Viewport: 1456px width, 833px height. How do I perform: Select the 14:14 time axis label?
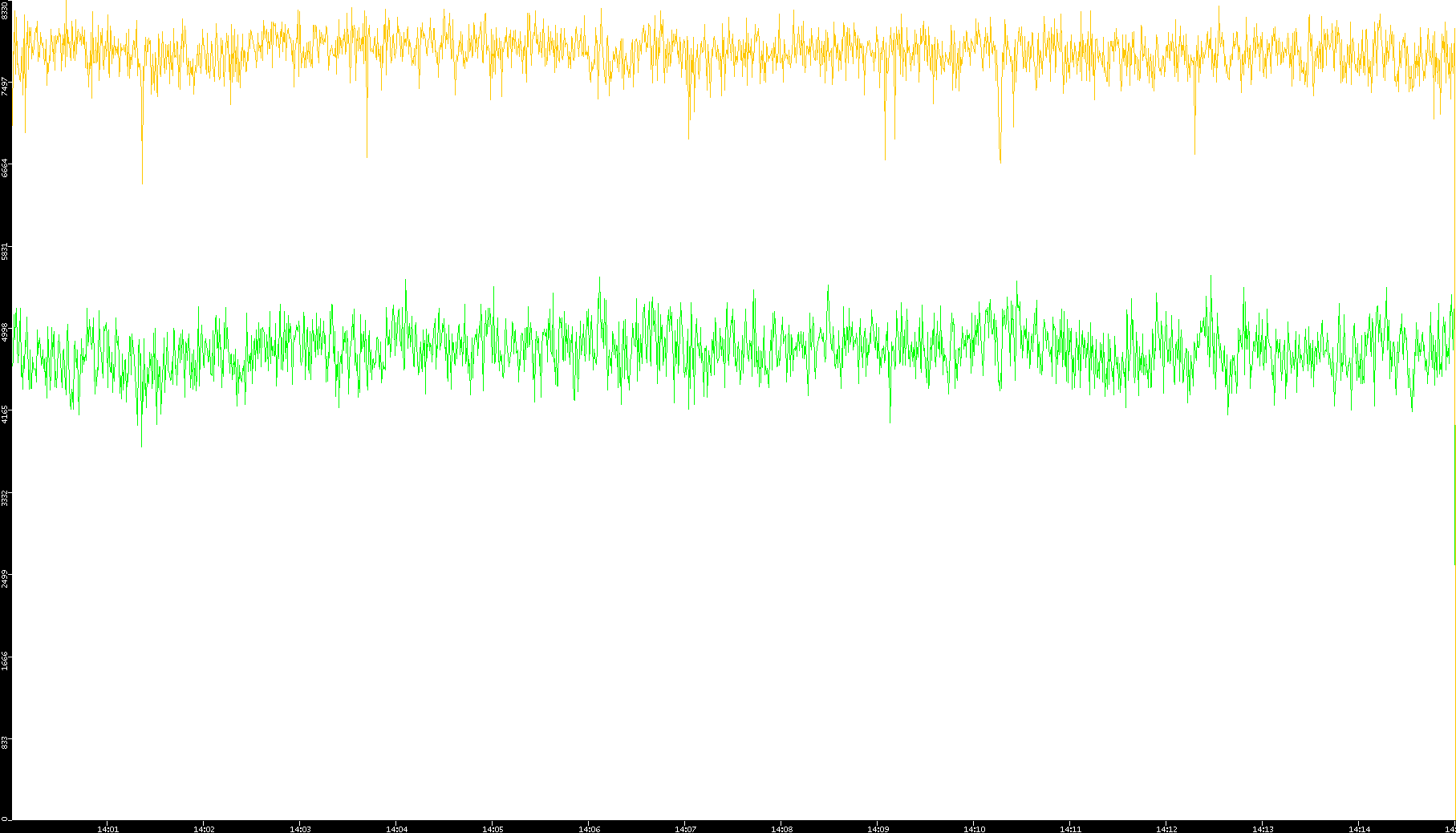point(1359,829)
